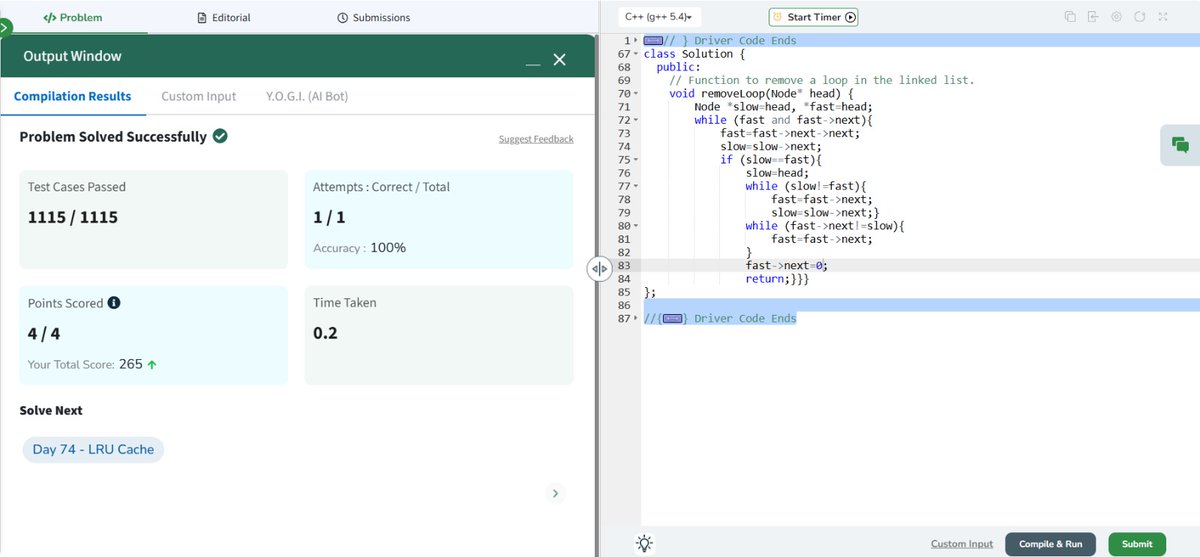
Task: Click the next chevron in Solve Next
Action: [x=556, y=493]
